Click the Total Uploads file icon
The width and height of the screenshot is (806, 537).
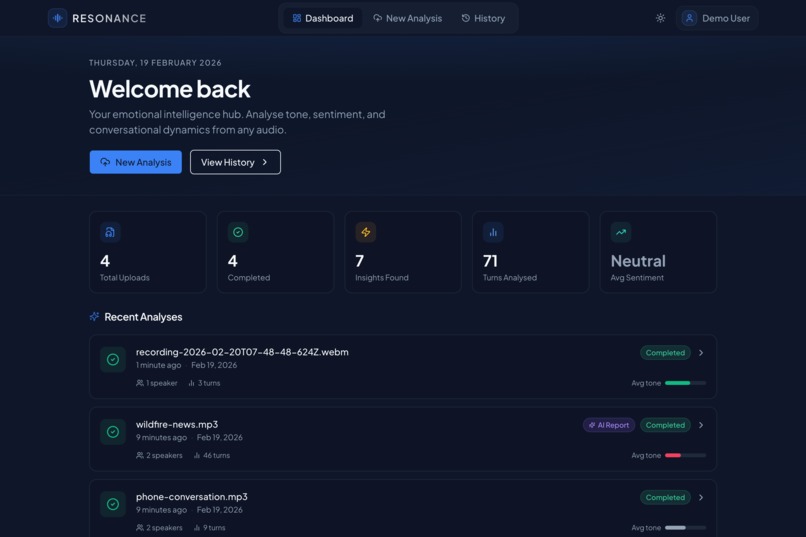pos(110,232)
